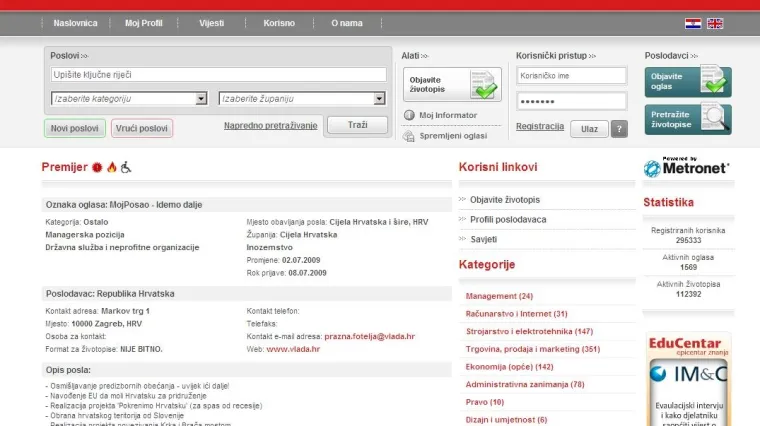Click the Spremljeni oglasi folder icon

409,136
